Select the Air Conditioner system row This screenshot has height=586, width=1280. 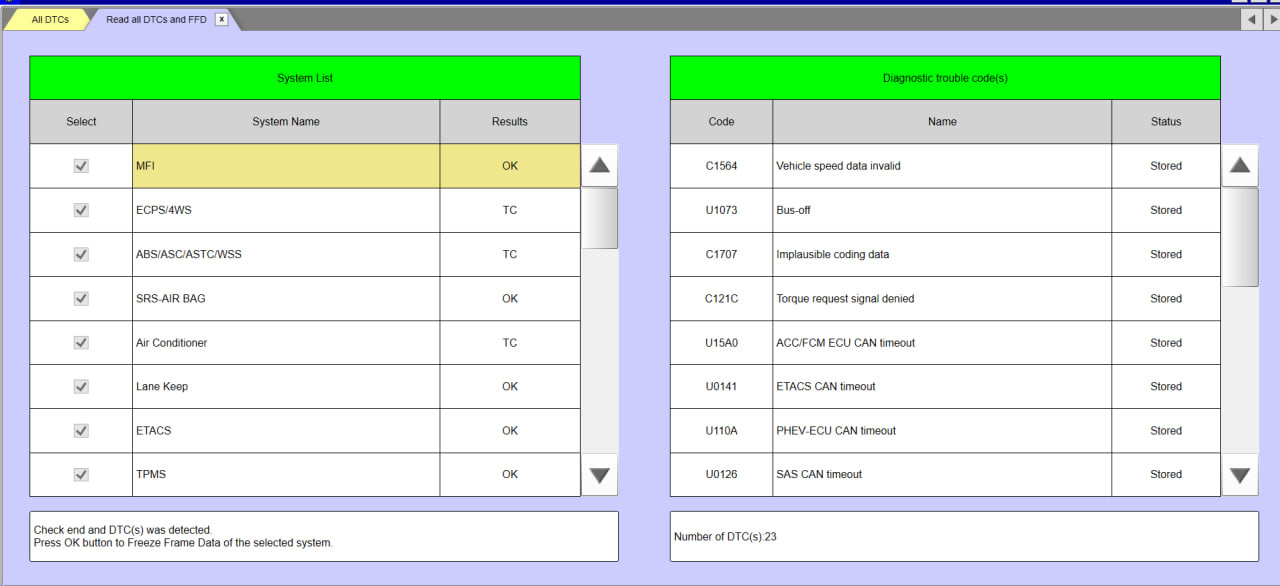click(x=285, y=342)
